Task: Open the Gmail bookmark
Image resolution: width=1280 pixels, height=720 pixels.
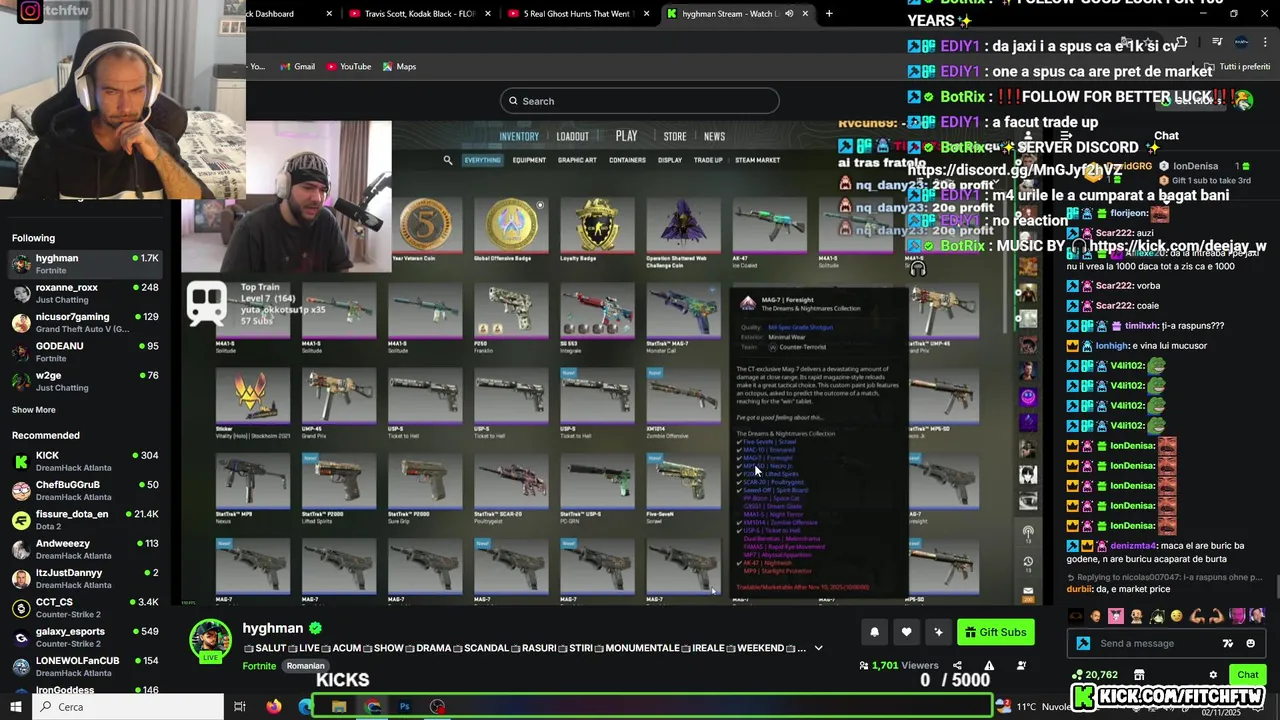Action: [297, 67]
